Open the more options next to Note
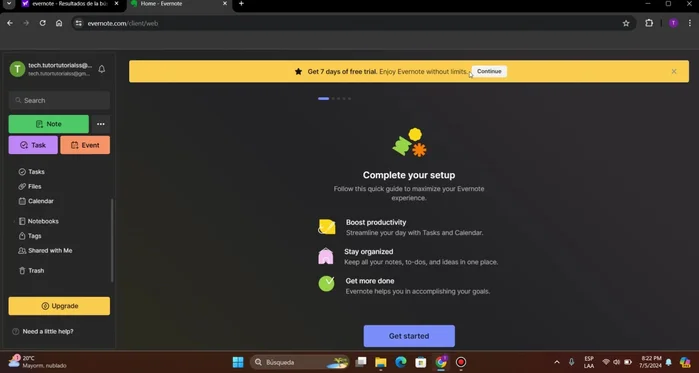699x373 pixels. (101, 124)
